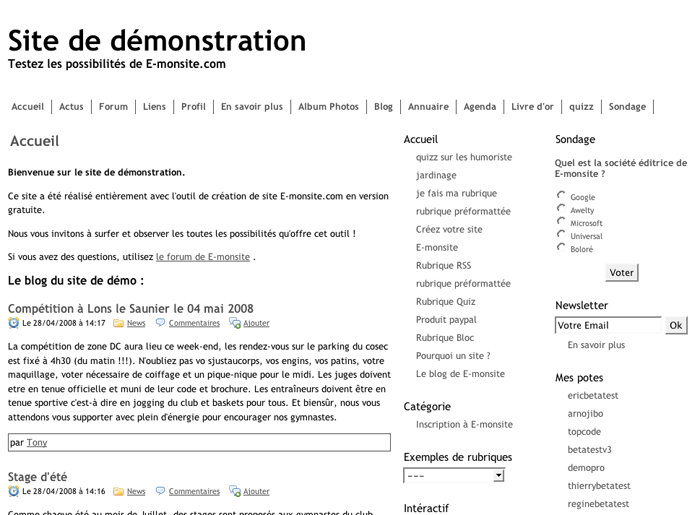Image resolution: width=700 pixels, height=515 pixels.
Task: Click clock icon beside Stage d'été post date
Action: [13, 491]
